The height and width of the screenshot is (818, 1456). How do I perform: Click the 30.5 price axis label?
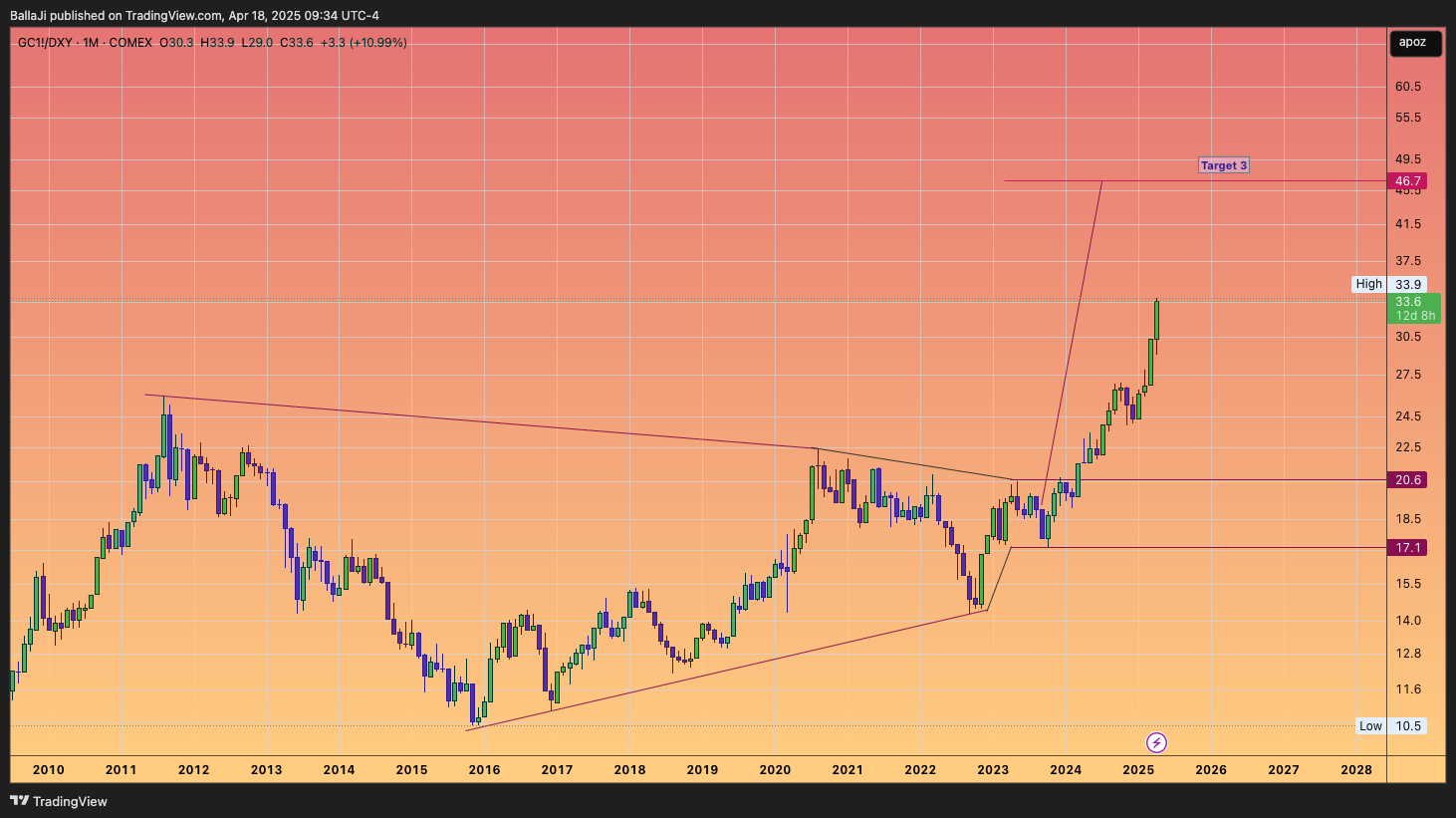pos(1407,337)
